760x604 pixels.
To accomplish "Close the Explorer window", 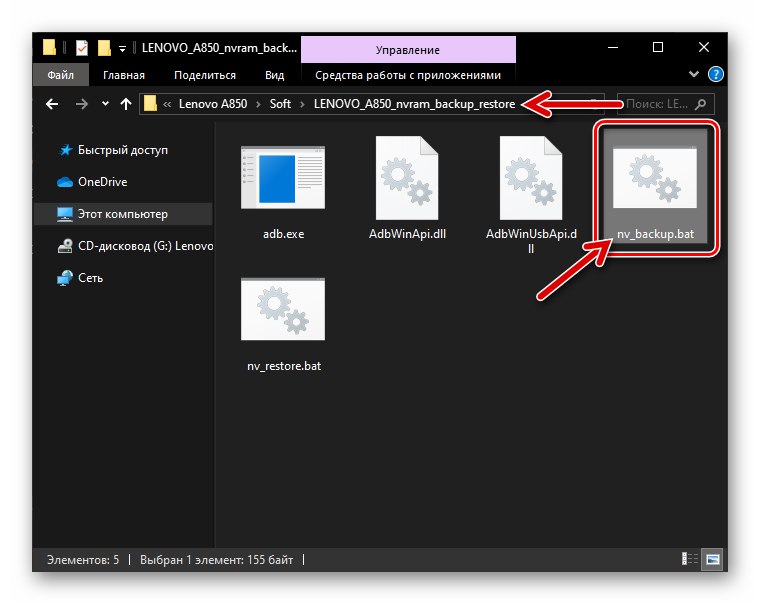I will pos(704,47).
